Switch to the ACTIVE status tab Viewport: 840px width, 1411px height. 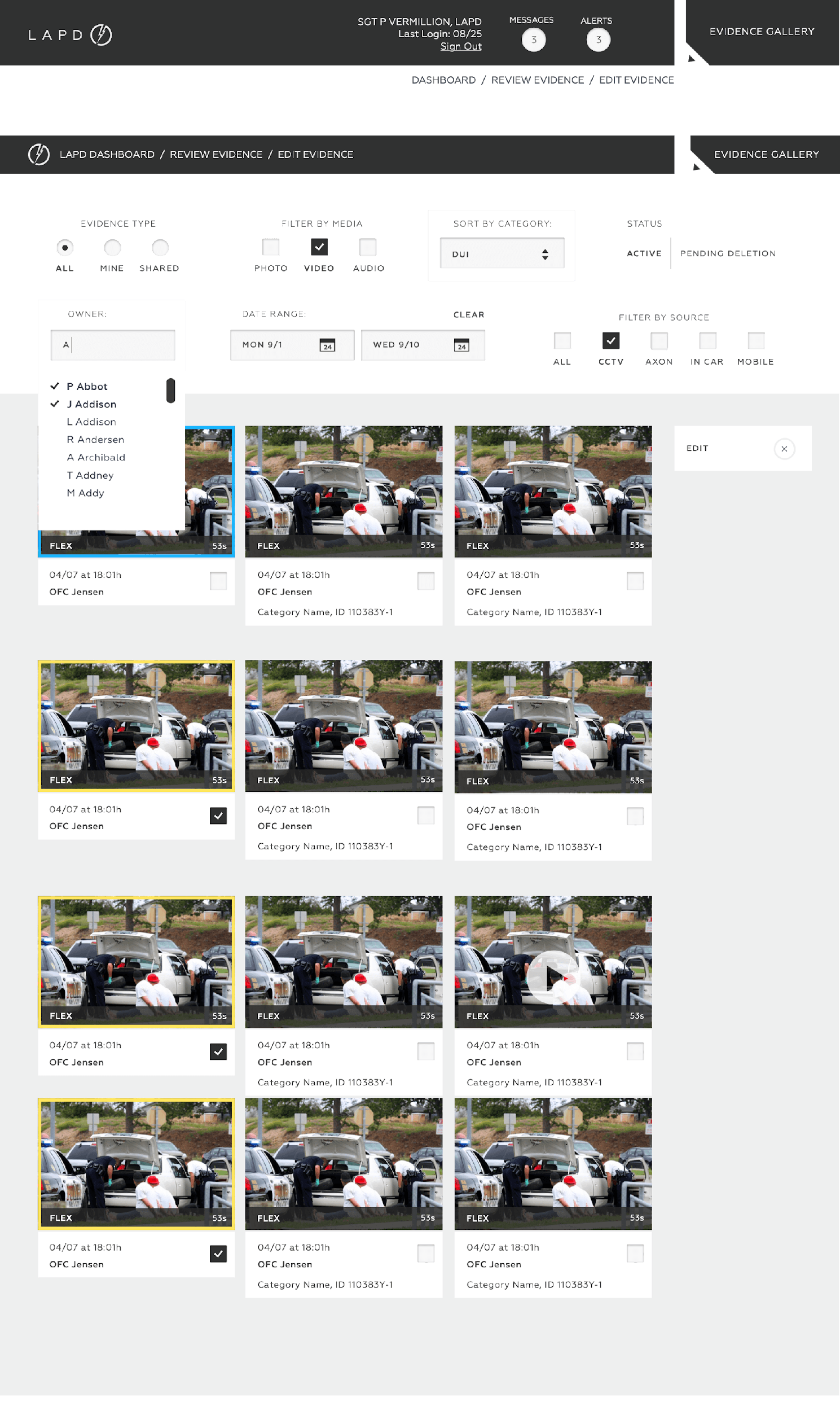point(644,253)
